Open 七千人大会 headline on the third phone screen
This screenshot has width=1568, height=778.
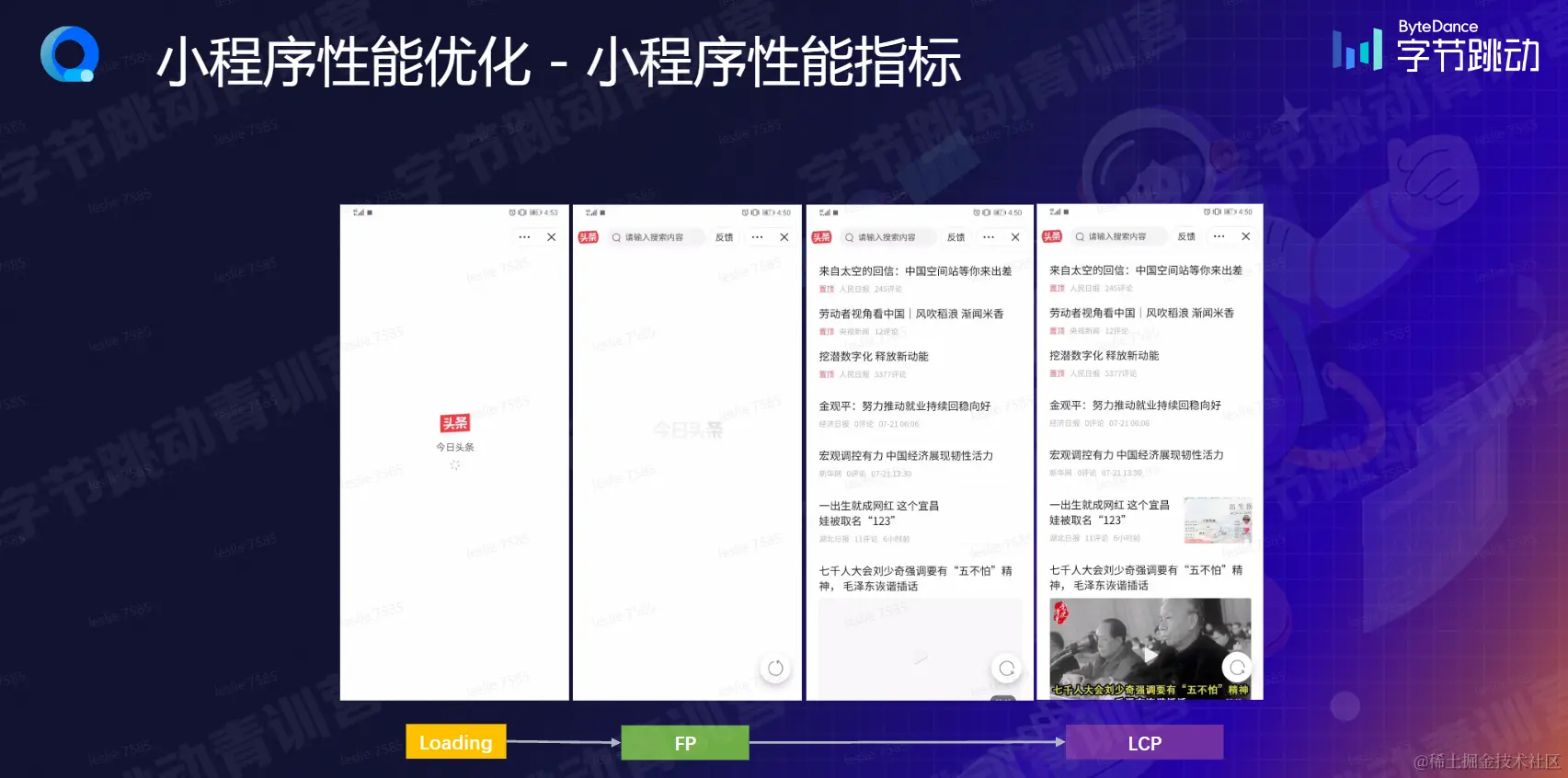click(x=916, y=578)
